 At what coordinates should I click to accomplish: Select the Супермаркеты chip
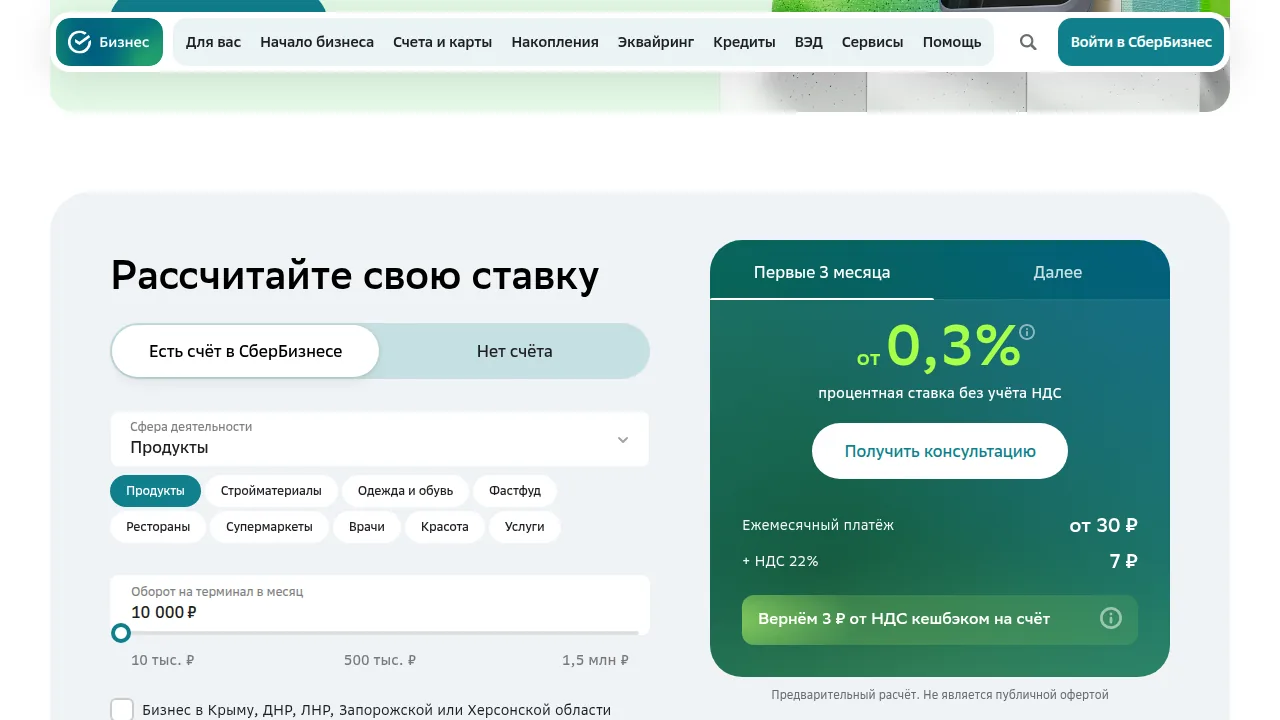point(269,527)
